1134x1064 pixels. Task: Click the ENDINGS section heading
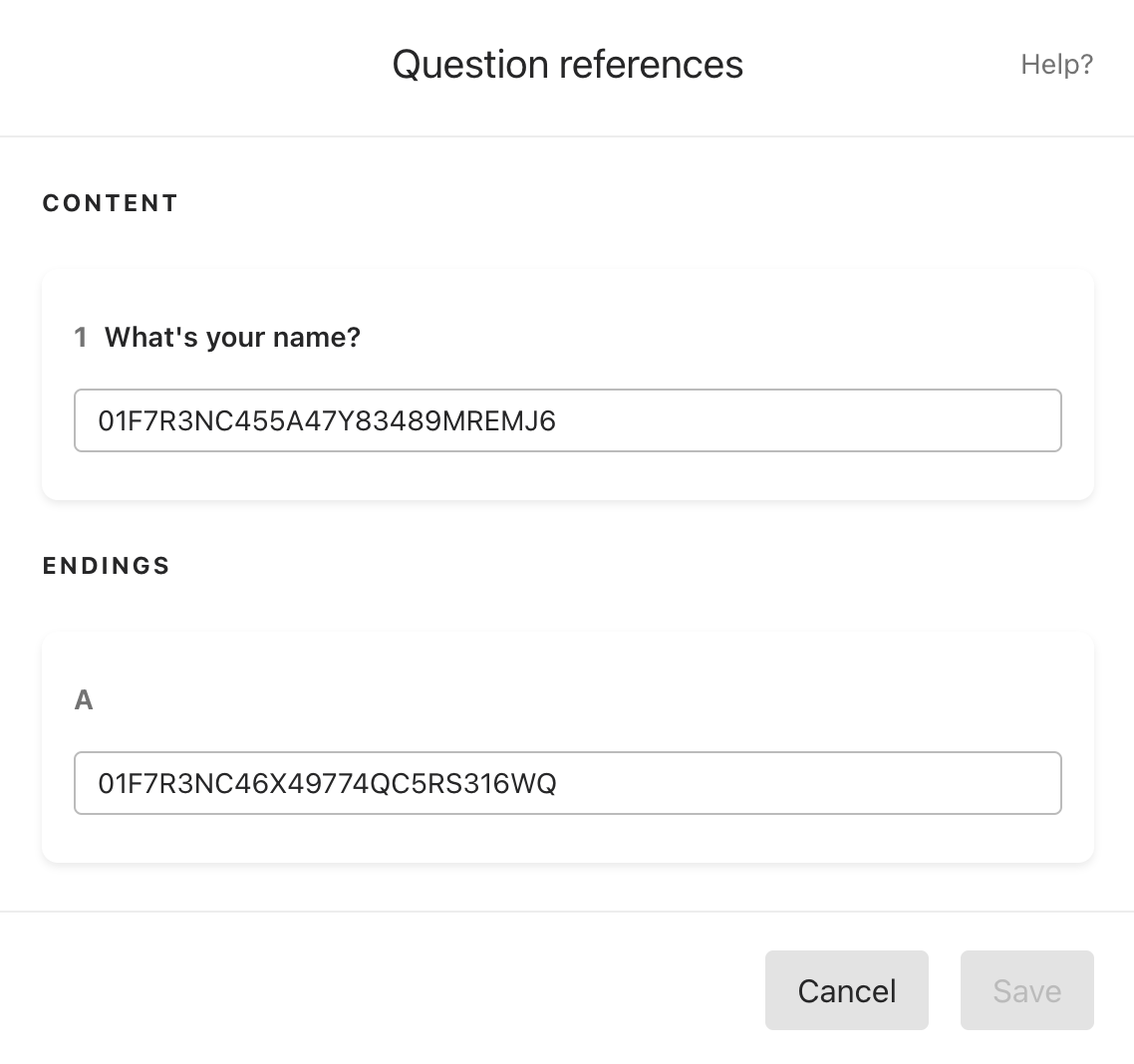pyautogui.click(x=107, y=565)
